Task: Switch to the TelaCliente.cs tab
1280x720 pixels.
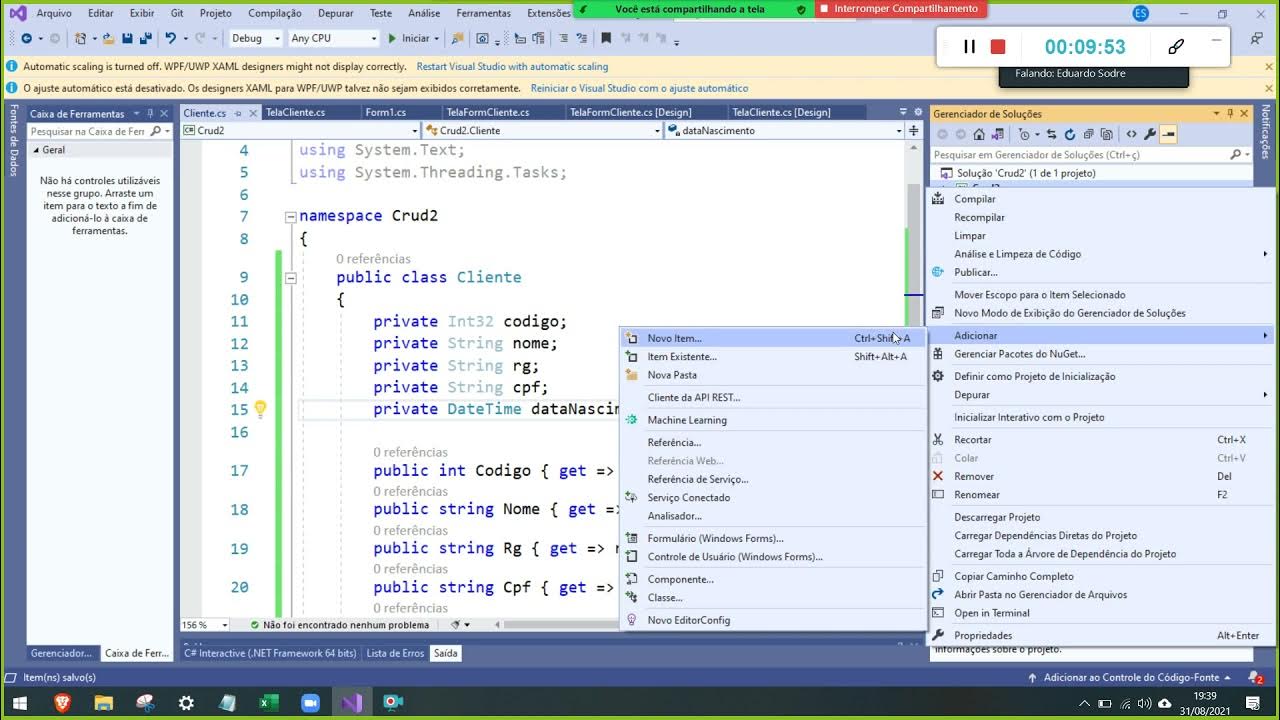Action: click(x=295, y=113)
